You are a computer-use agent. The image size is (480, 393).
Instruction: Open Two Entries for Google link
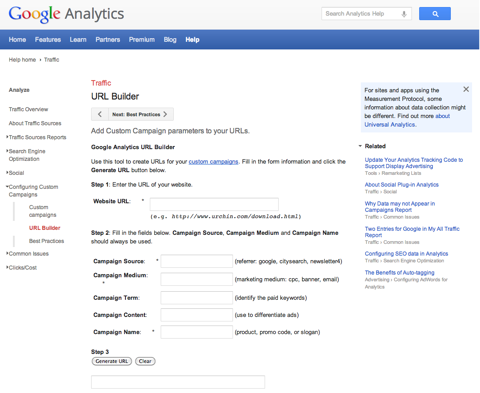412,232
